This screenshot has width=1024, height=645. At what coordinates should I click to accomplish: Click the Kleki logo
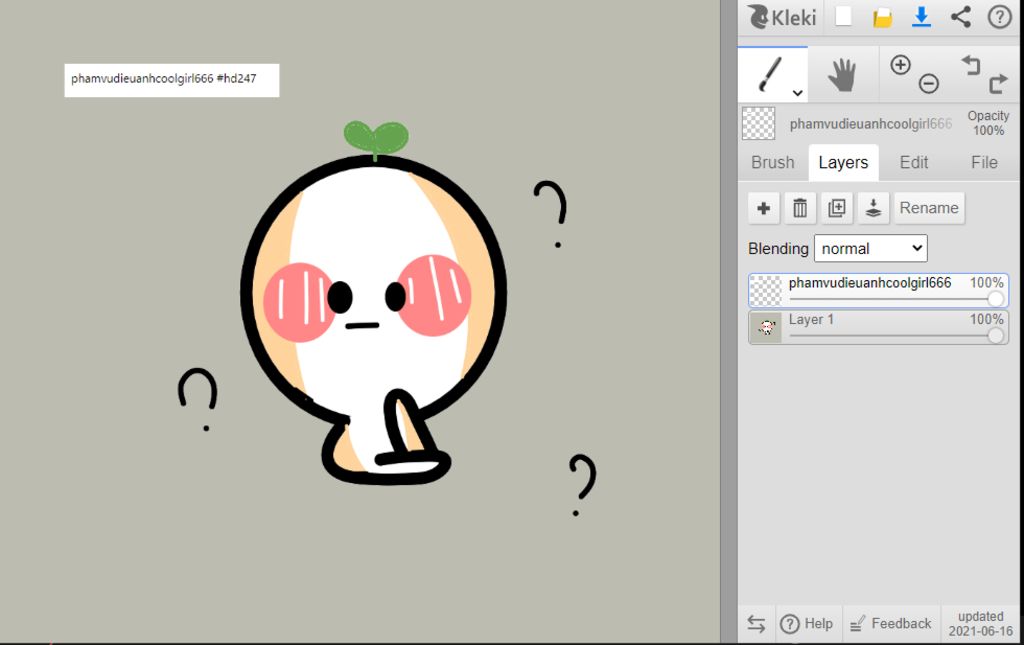[x=782, y=17]
